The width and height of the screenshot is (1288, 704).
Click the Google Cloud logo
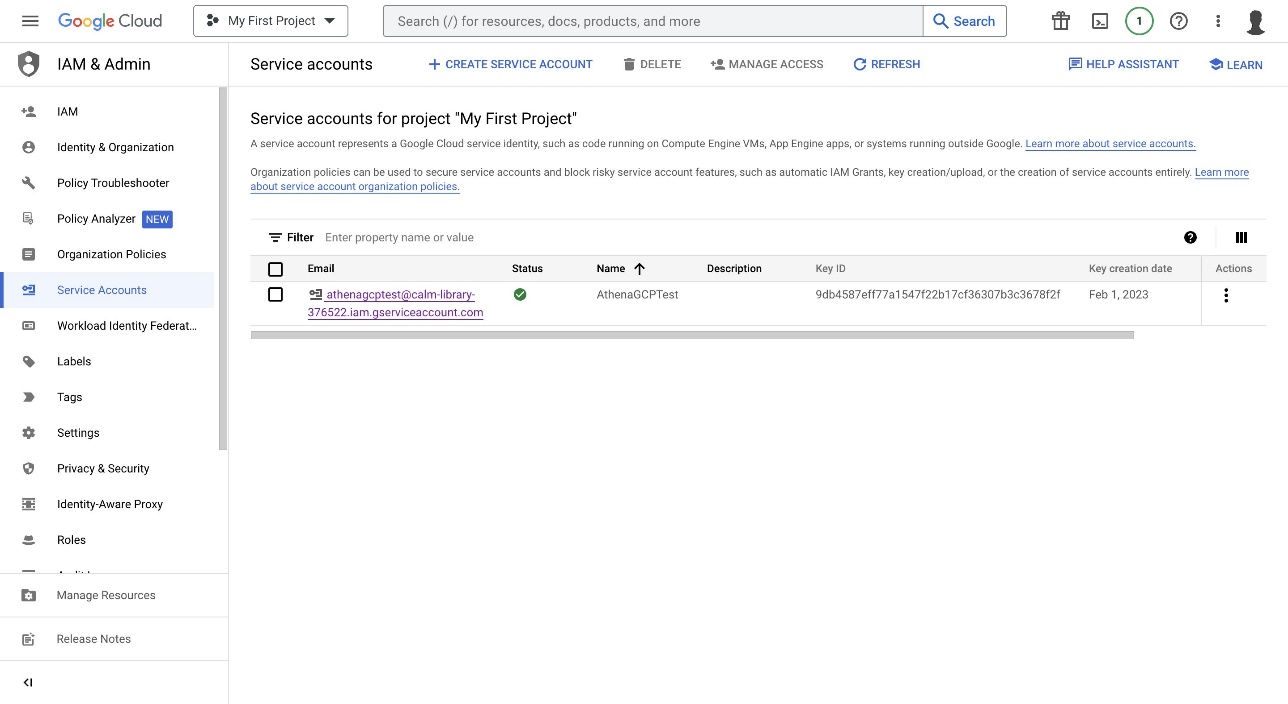click(110, 21)
